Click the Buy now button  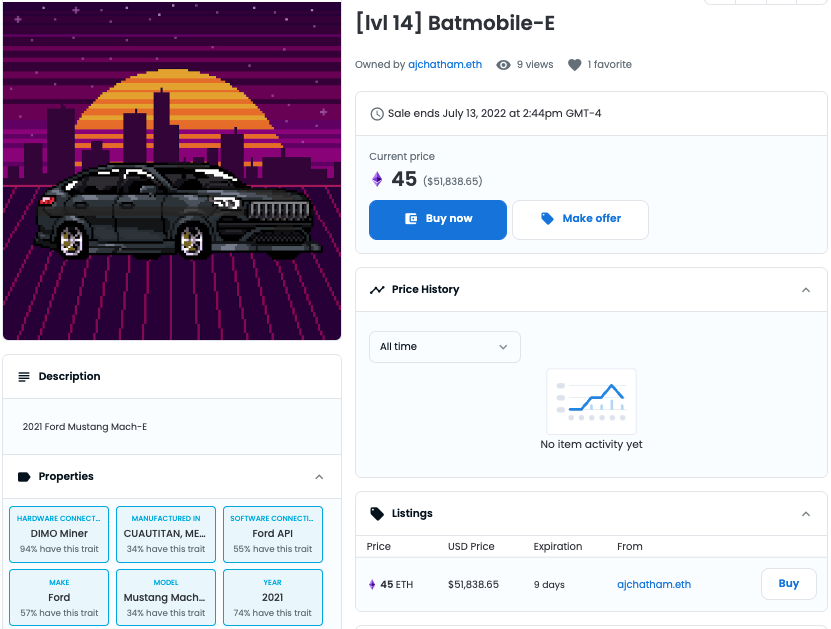point(438,220)
